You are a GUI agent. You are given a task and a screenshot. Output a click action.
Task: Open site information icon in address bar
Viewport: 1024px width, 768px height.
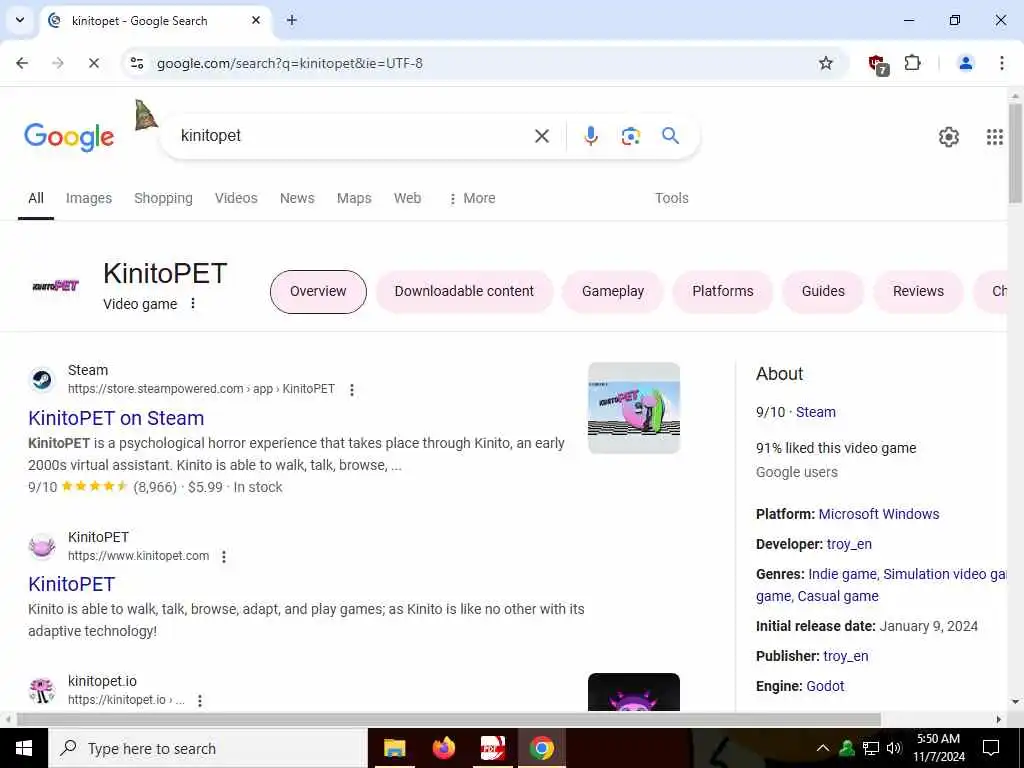pyautogui.click(x=137, y=63)
